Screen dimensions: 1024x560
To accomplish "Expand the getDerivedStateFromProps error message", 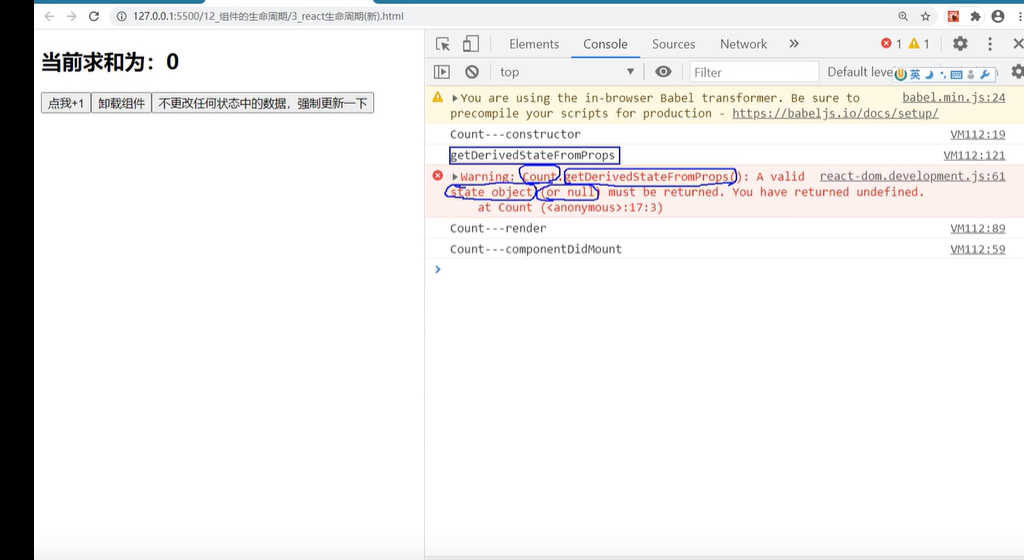I will tap(455, 177).
